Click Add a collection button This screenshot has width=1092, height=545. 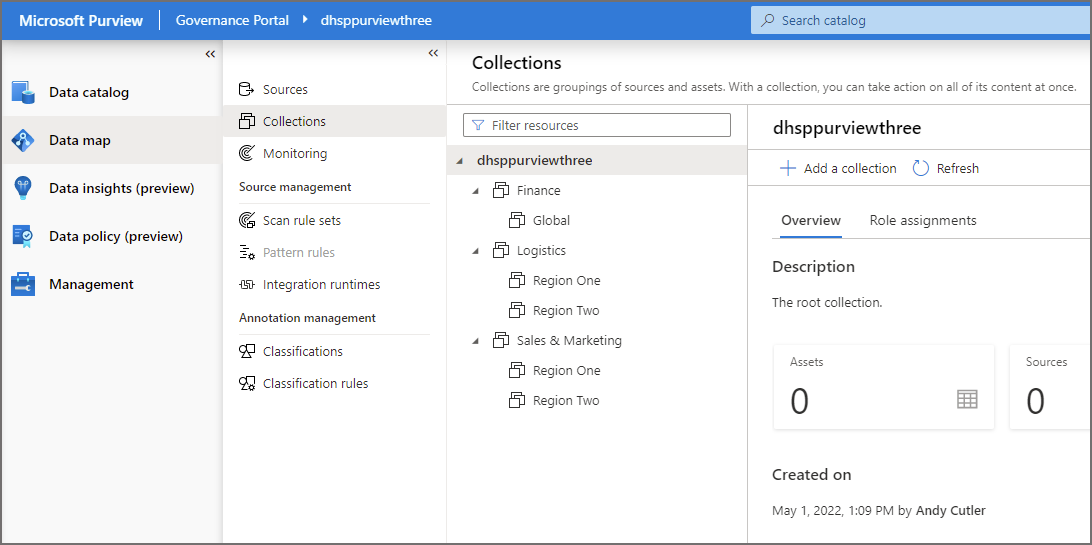tap(838, 168)
